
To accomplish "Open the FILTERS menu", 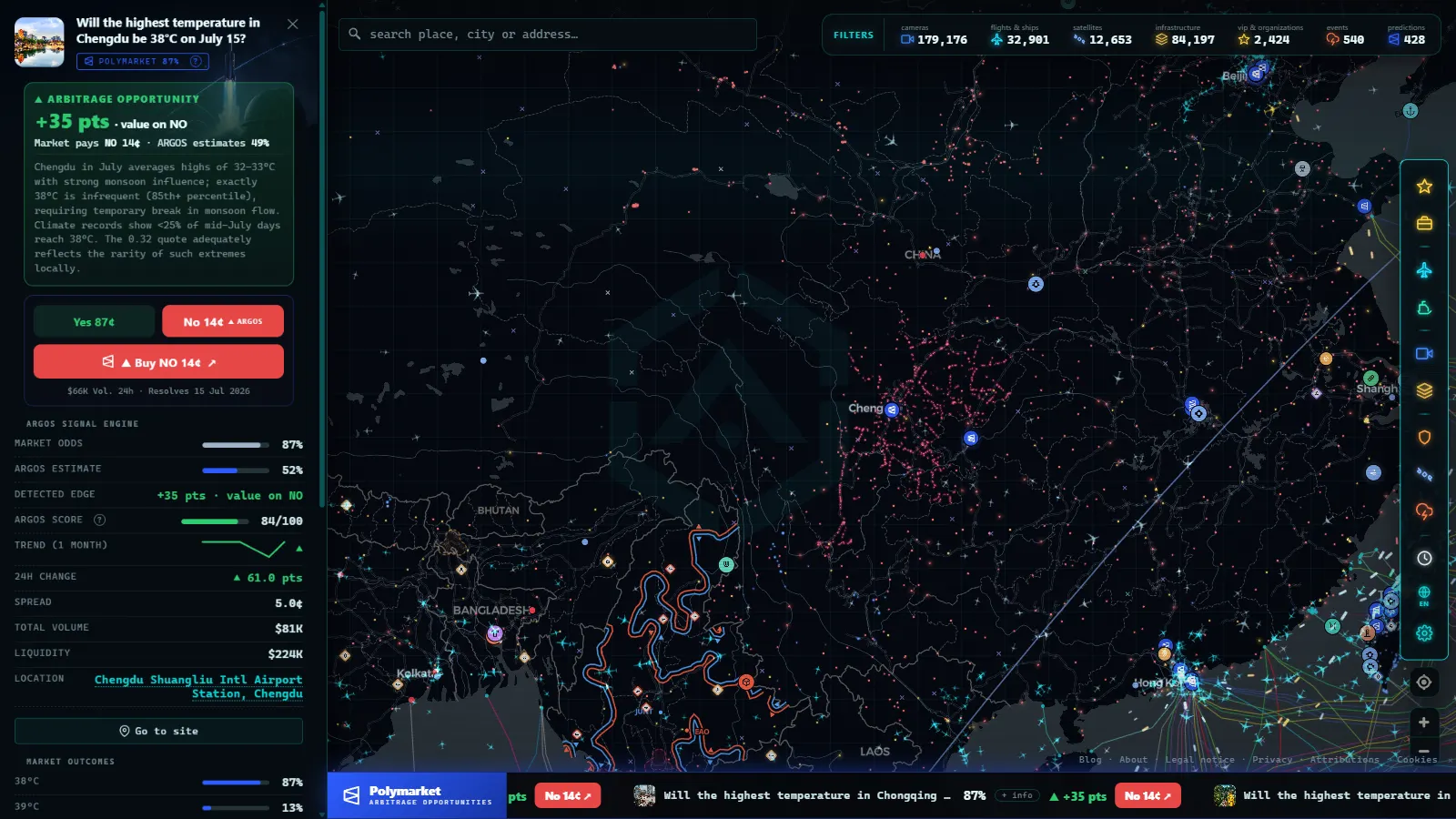I will [x=854, y=35].
